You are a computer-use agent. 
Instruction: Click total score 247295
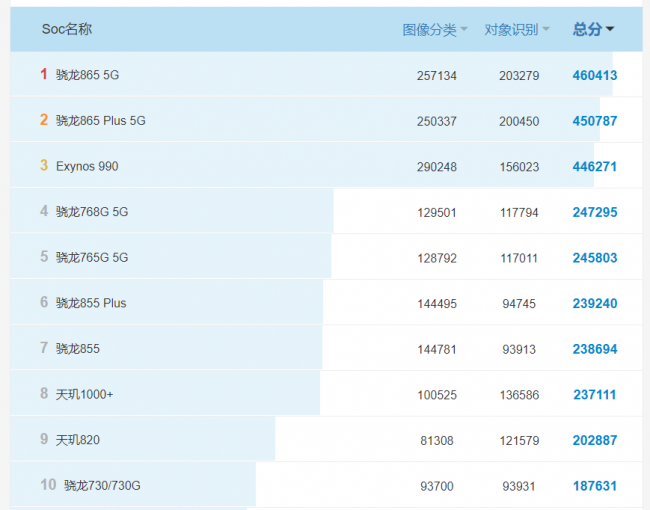coord(595,212)
